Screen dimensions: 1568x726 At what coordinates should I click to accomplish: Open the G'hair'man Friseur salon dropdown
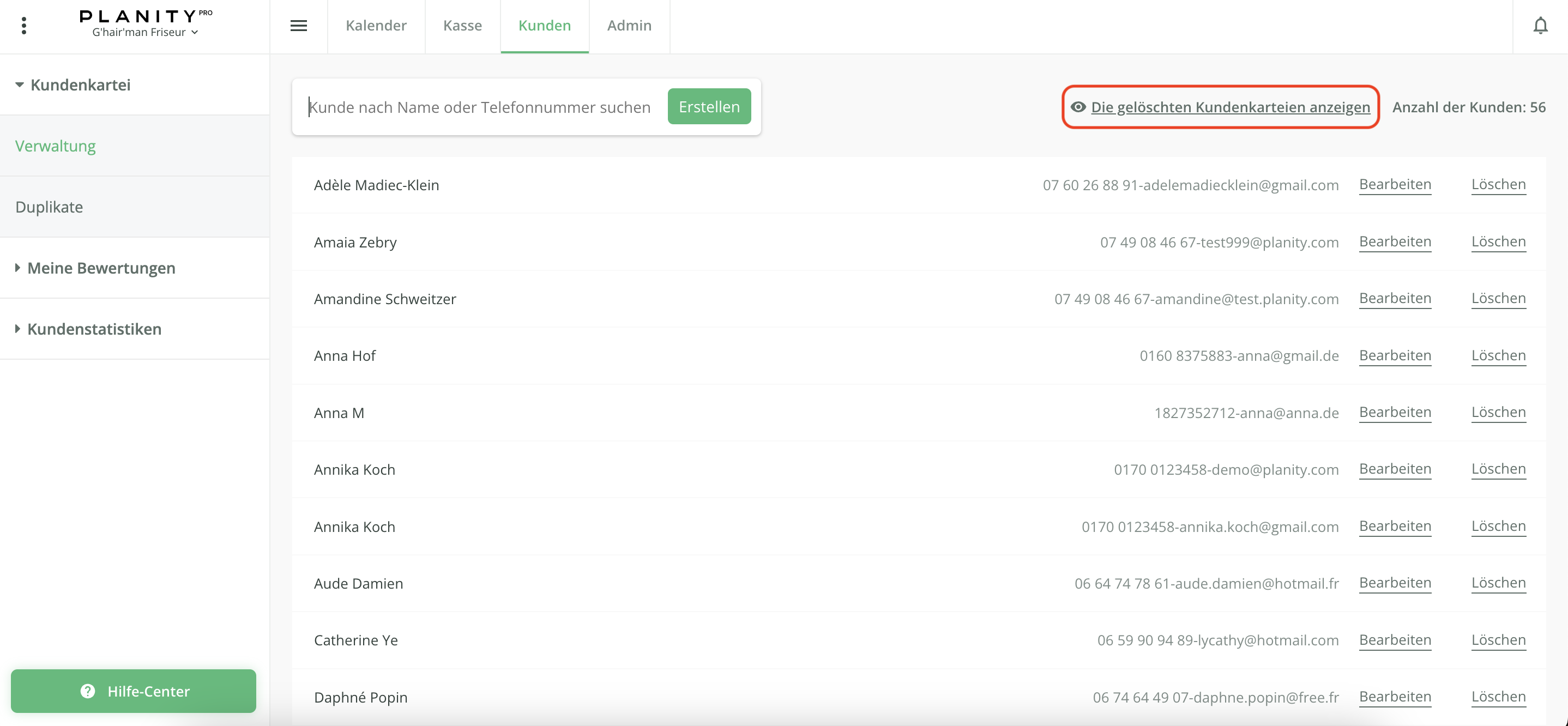click(x=145, y=33)
